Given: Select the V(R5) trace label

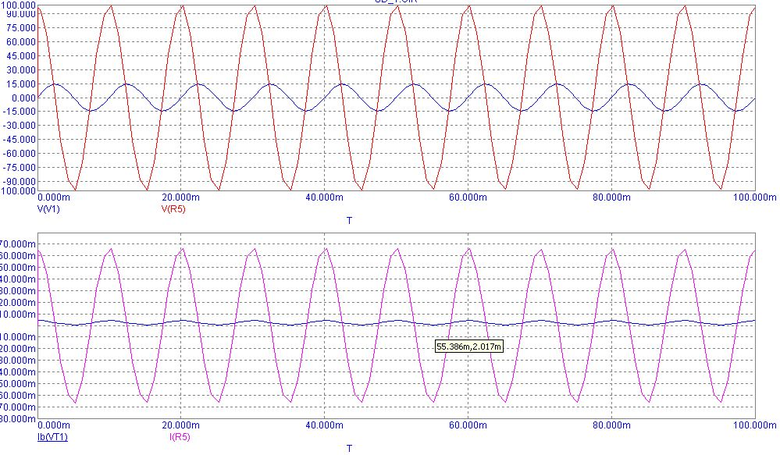Looking at the screenshot, I should pyautogui.click(x=173, y=209).
